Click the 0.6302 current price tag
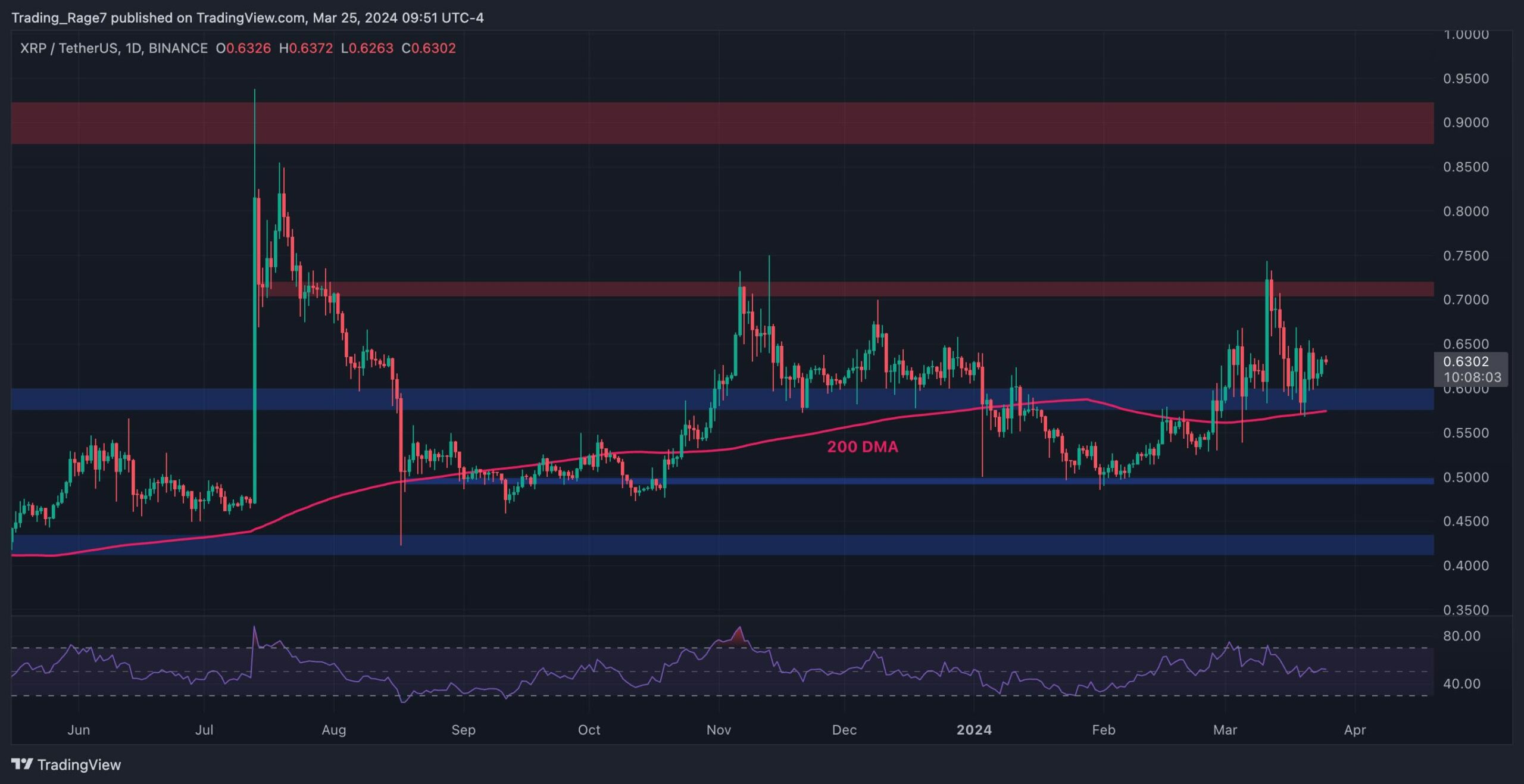Screen dimensions: 1524x784 [1465, 361]
